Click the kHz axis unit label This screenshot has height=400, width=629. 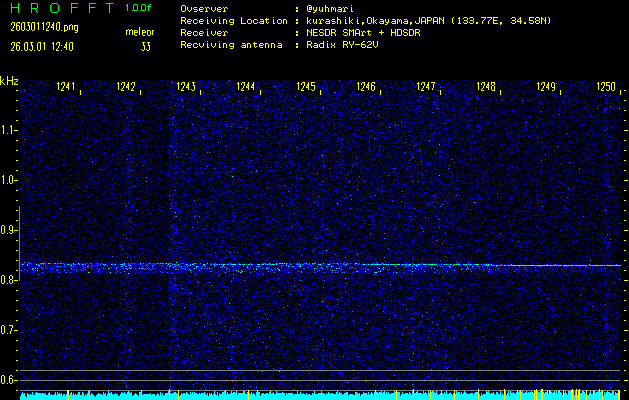[x=9, y=81]
